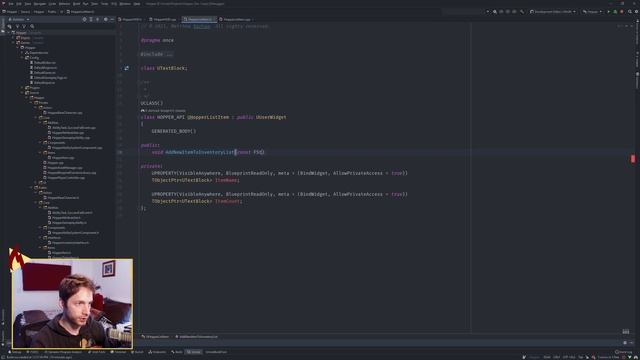Collapse the Private folder in tree
The height and width of the screenshot is (360, 640).
[x=31, y=103]
